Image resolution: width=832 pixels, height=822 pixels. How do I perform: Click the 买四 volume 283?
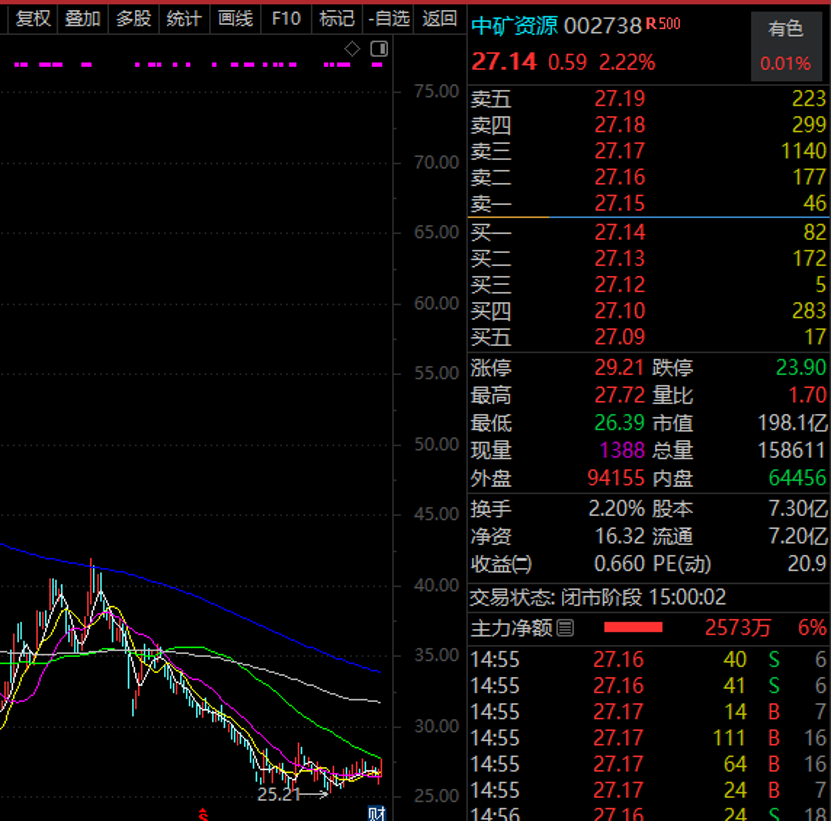click(809, 310)
